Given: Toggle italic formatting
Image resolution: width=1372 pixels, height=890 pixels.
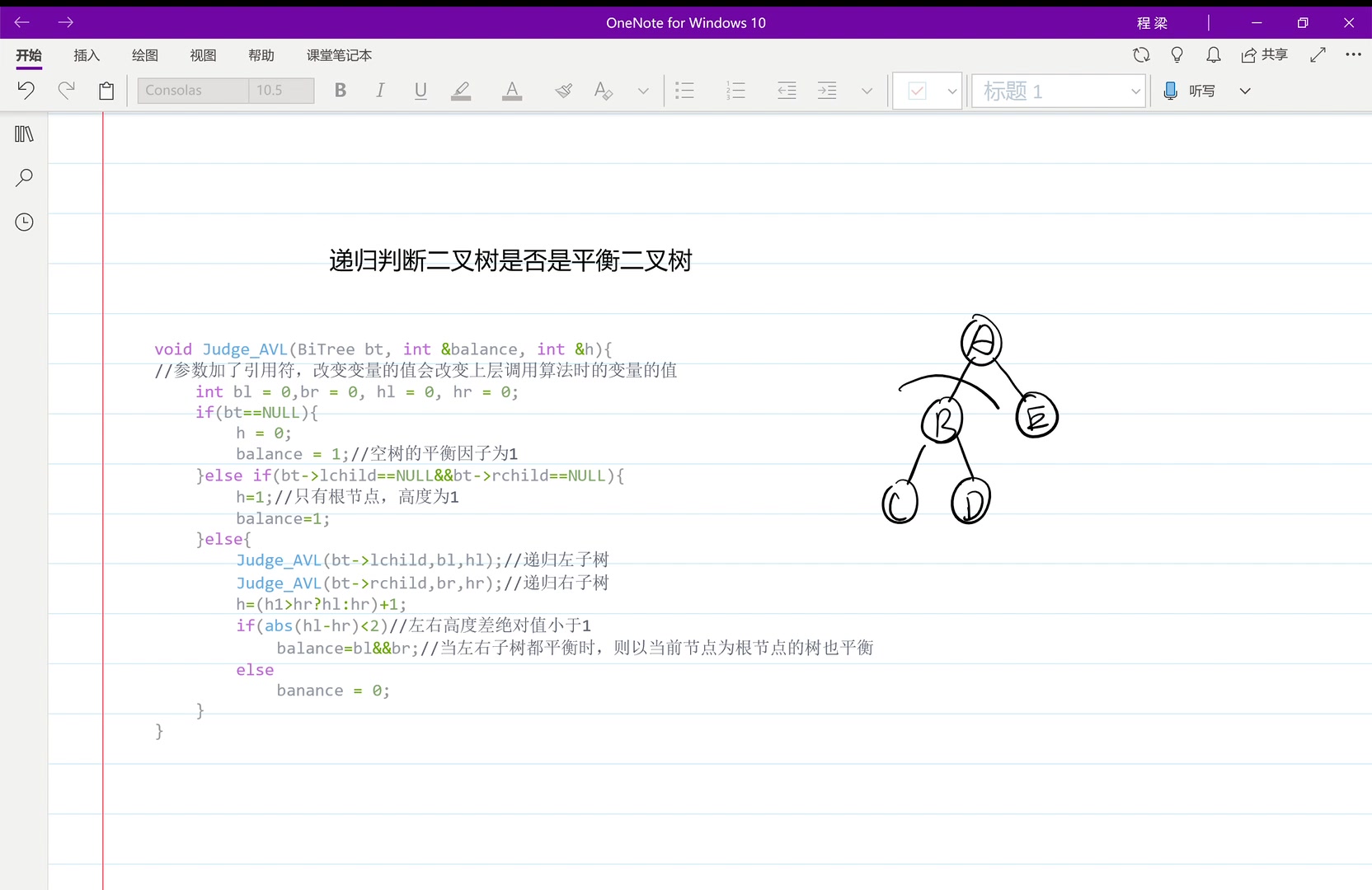Looking at the screenshot, I should pyautogui.click(x=380, y=91).
